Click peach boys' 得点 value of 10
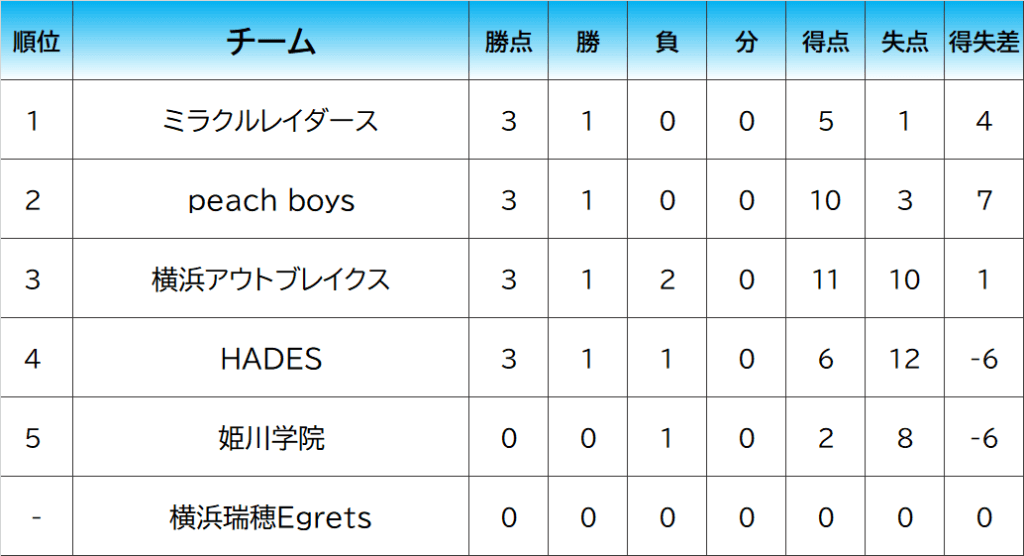The height and width of the screenshot is (556, 1024). tap(825, 200)
